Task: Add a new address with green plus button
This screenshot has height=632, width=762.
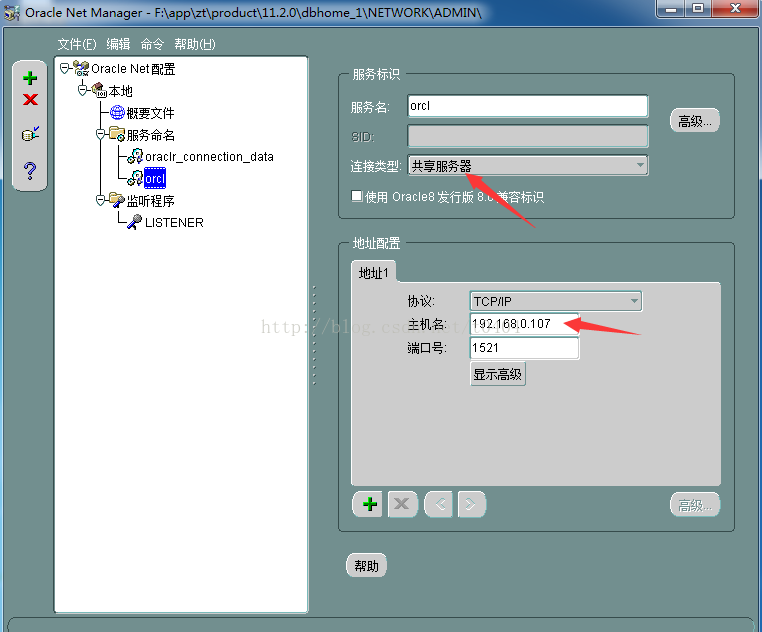Action: tap(369, 504)
